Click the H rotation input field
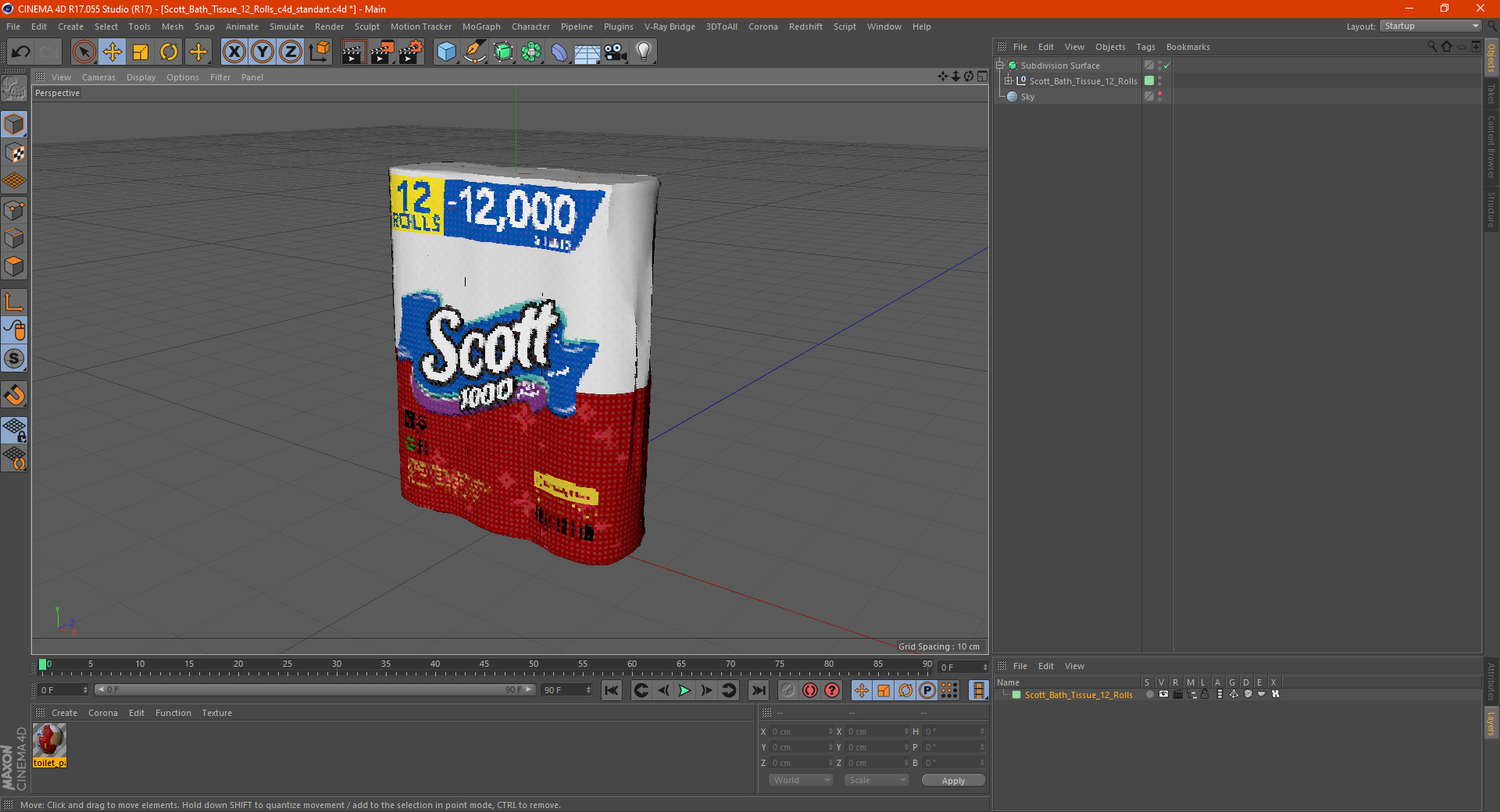 [x=954, y=732]
